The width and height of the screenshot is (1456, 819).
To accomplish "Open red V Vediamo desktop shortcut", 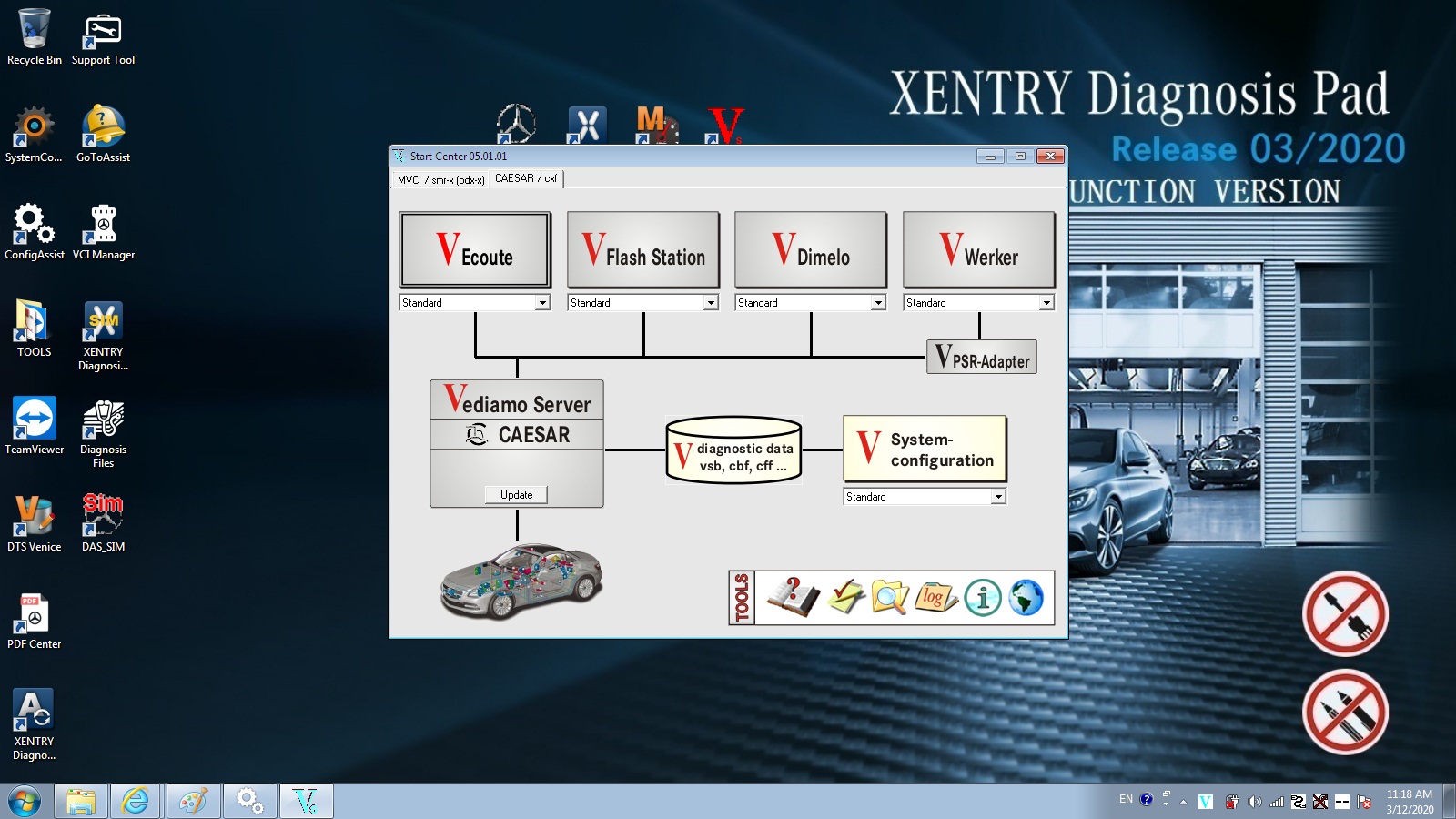I will tap(725, 126).
